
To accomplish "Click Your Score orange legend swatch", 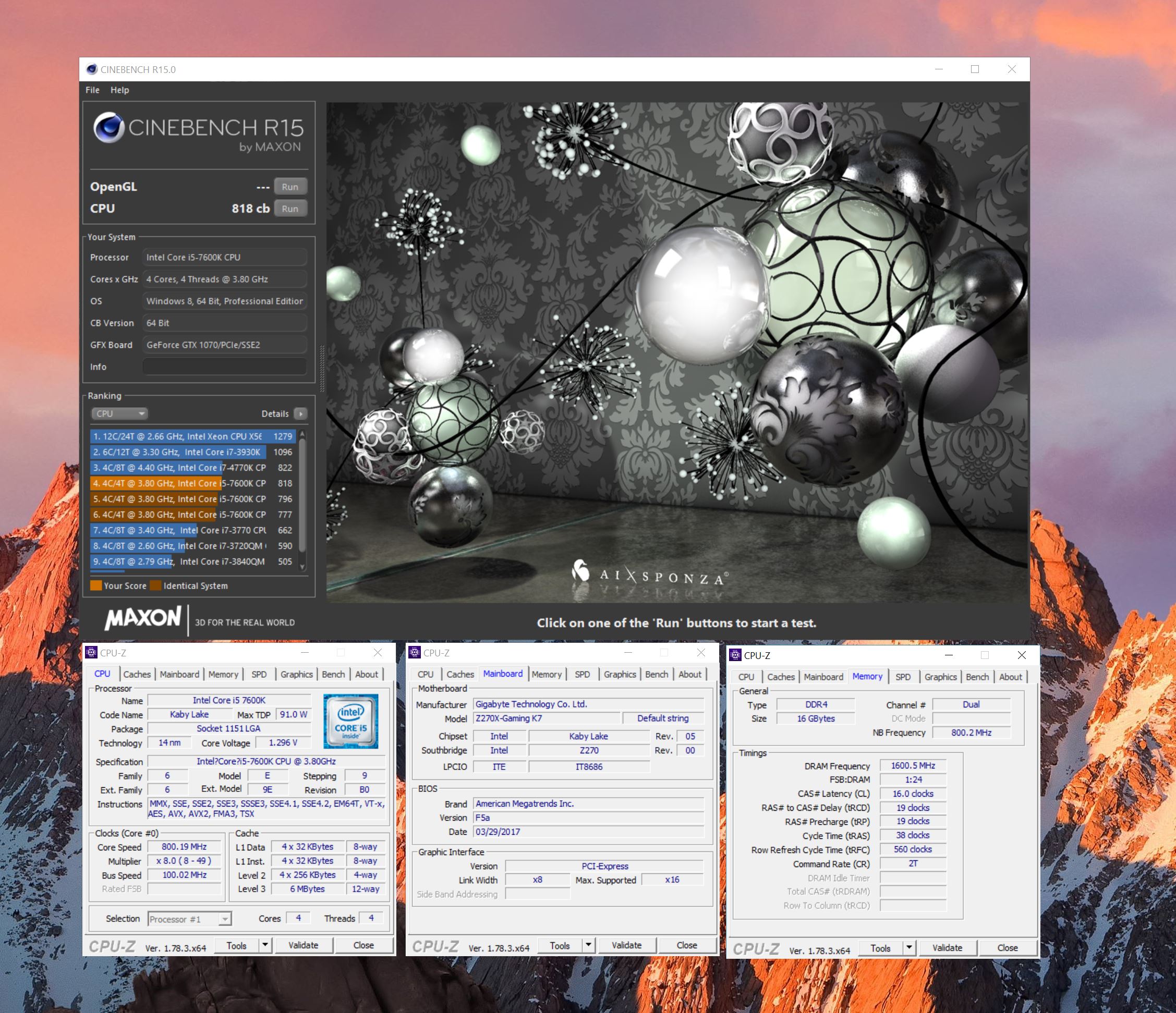I will [x=96, y=585].
